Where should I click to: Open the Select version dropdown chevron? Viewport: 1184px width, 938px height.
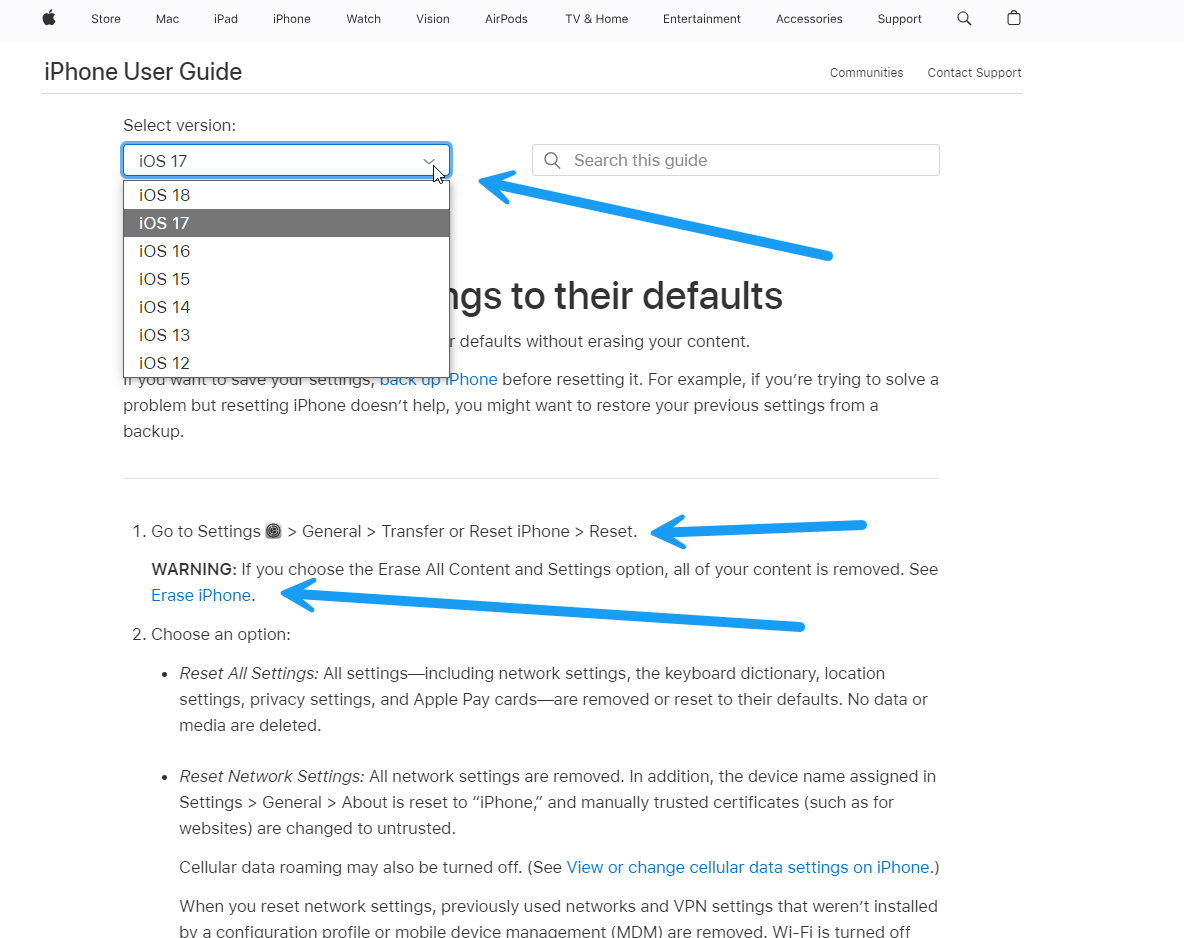click(429, 161)
